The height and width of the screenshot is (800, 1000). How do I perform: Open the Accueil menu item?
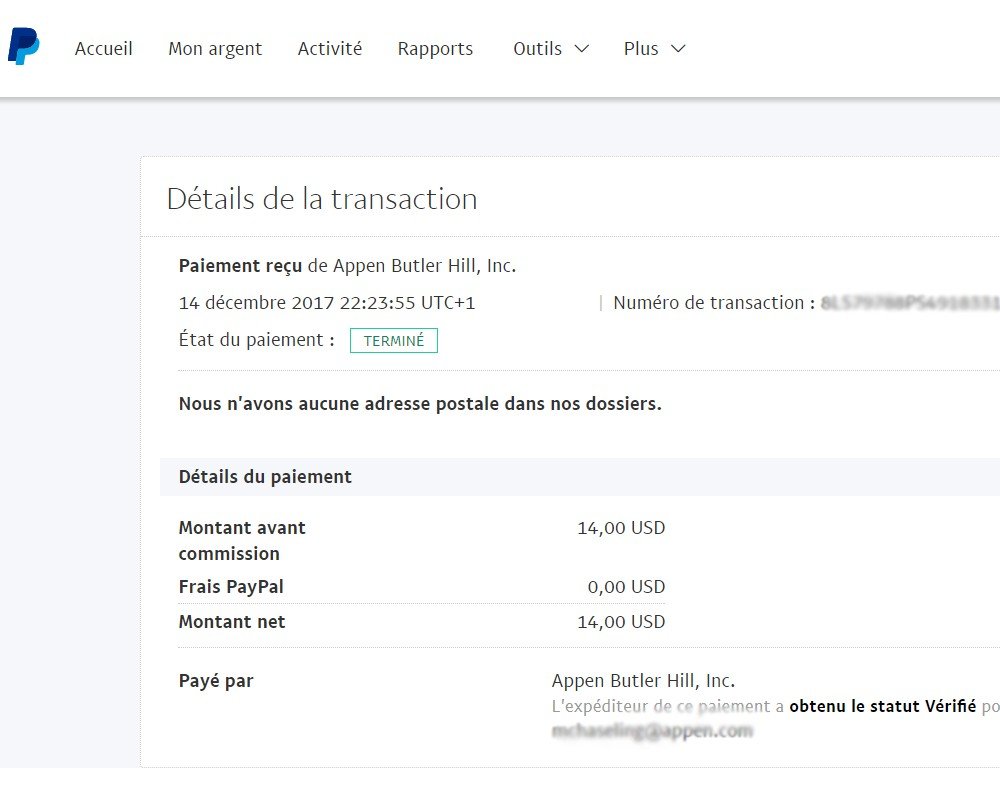coord(103,48)
